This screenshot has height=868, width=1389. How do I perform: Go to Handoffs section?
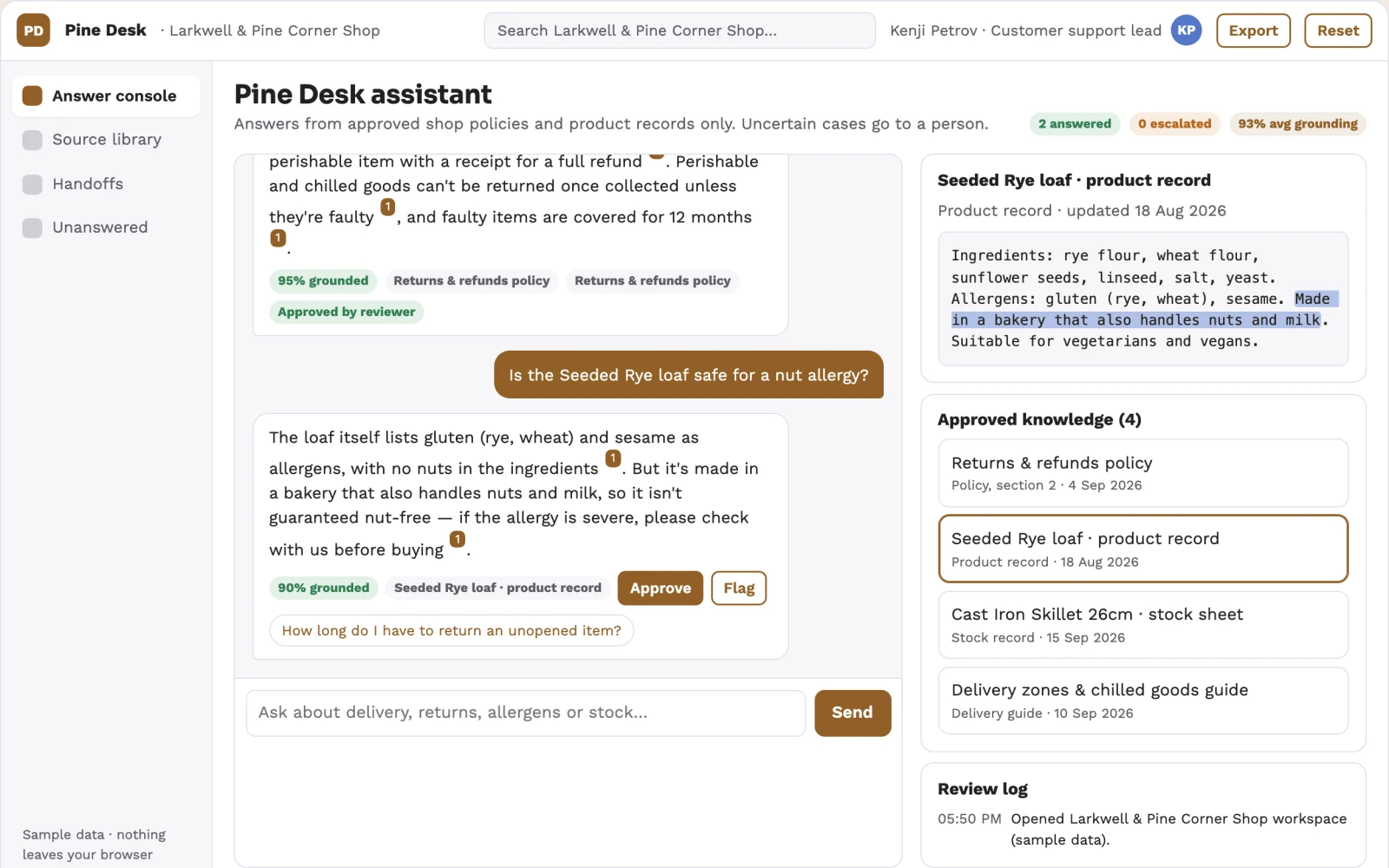[106, 184]
